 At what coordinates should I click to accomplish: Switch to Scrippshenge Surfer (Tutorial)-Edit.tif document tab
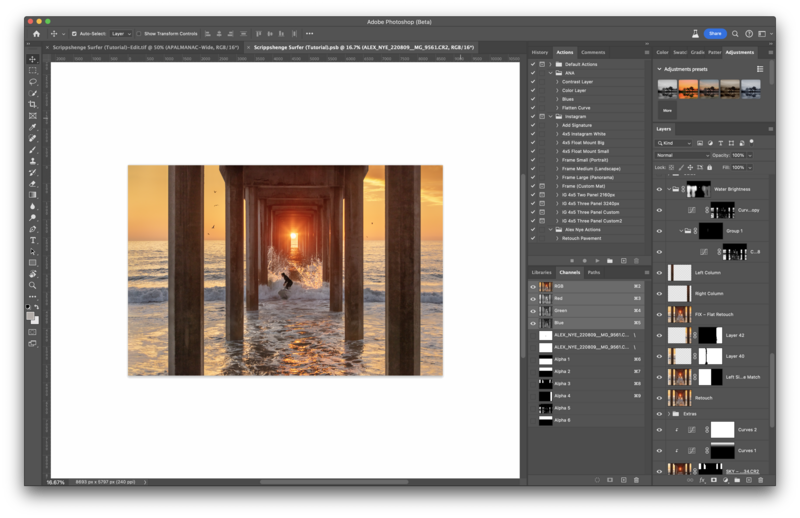[x=145, y=47]
